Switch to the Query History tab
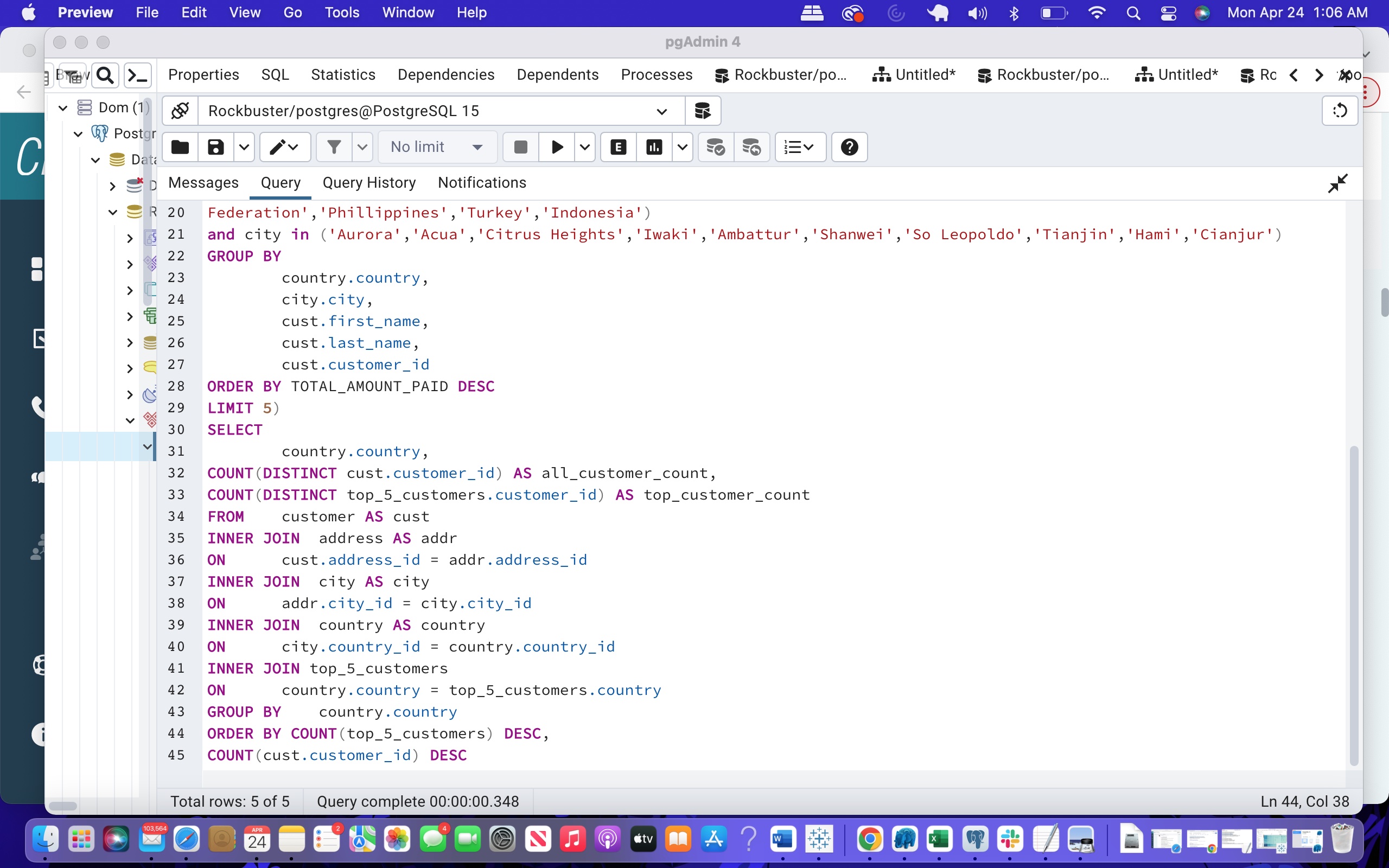The height and width of the screenshot is (868, 1389). tap(368, 183)
